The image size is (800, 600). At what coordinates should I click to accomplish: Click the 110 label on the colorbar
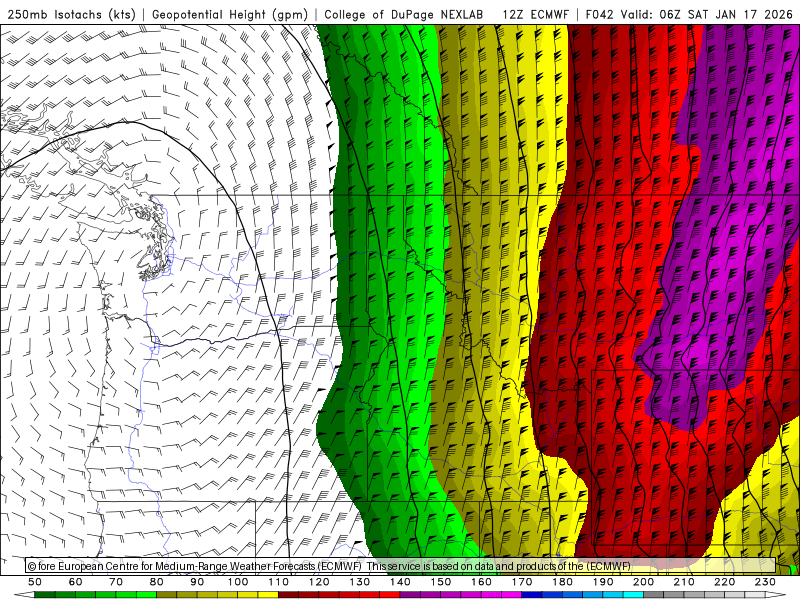(279, 582)
